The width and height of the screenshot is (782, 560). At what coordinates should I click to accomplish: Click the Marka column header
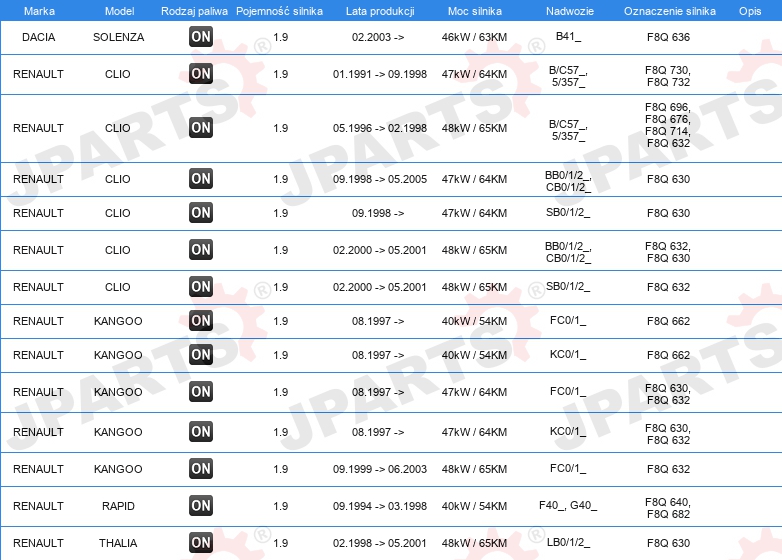39,11
